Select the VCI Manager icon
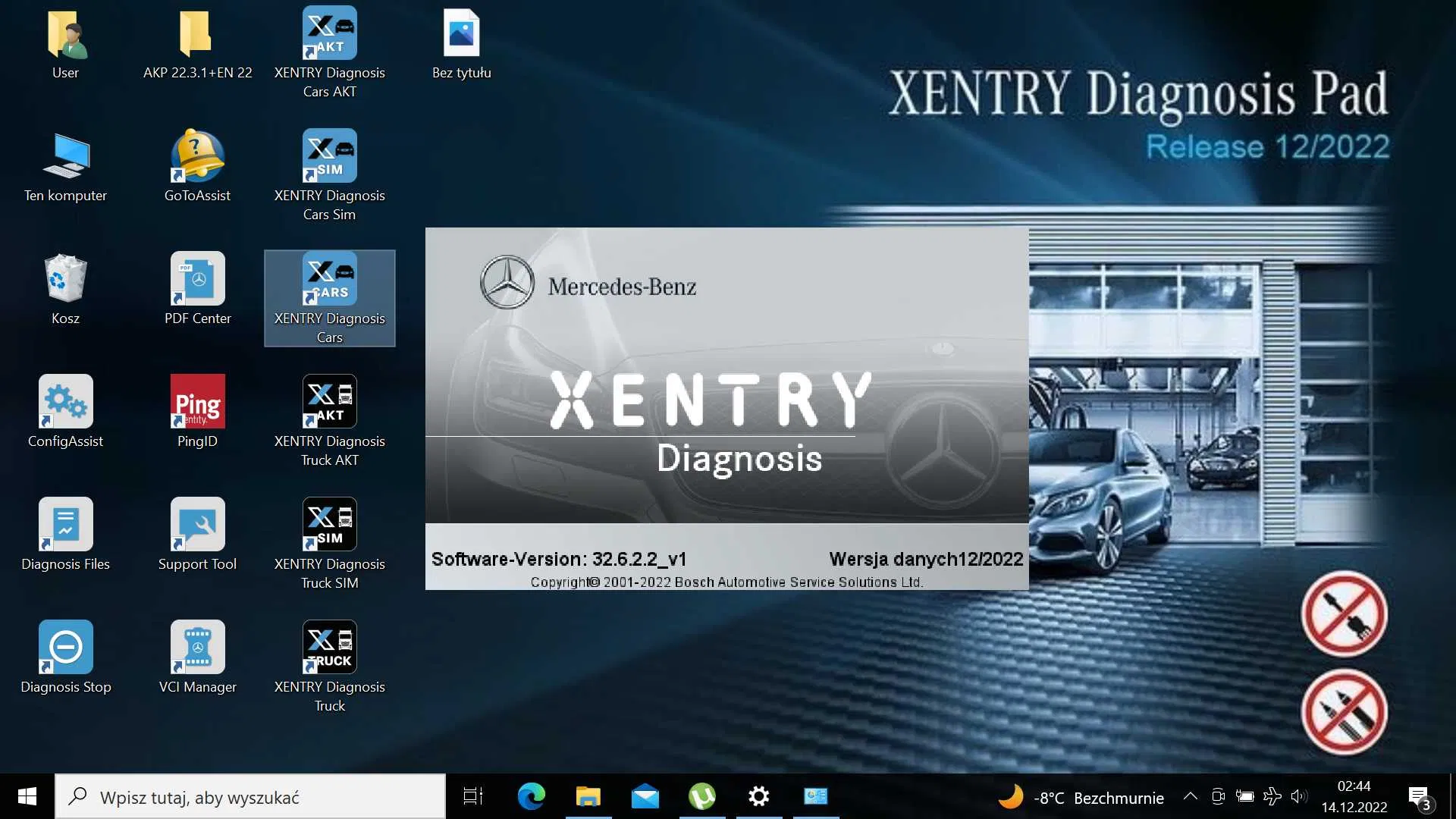The image size is (1456, 819). [x=197, y=648]
